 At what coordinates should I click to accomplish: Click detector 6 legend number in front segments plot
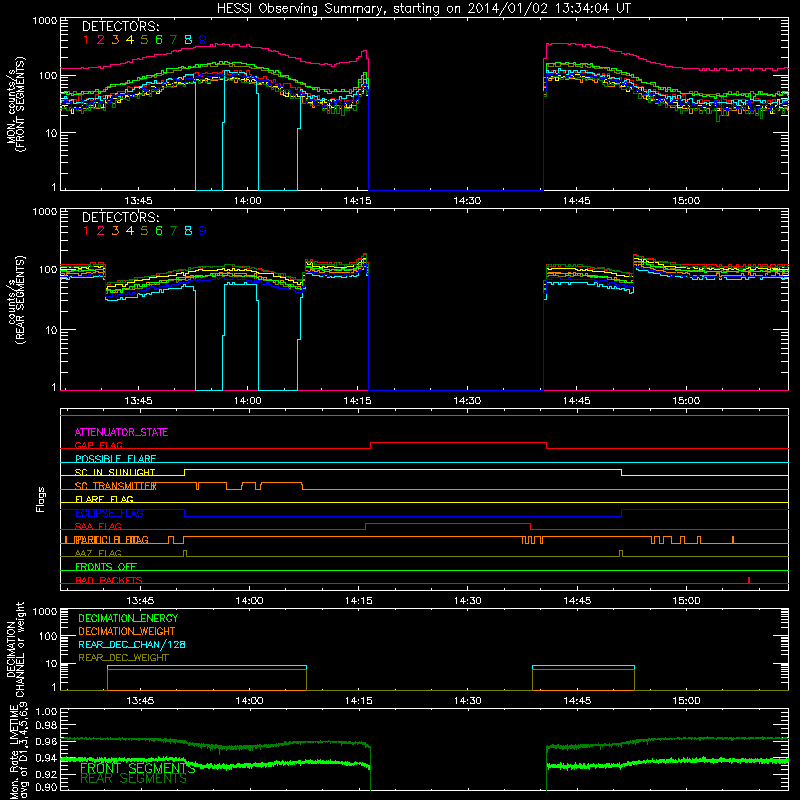(x=159, y=40)
